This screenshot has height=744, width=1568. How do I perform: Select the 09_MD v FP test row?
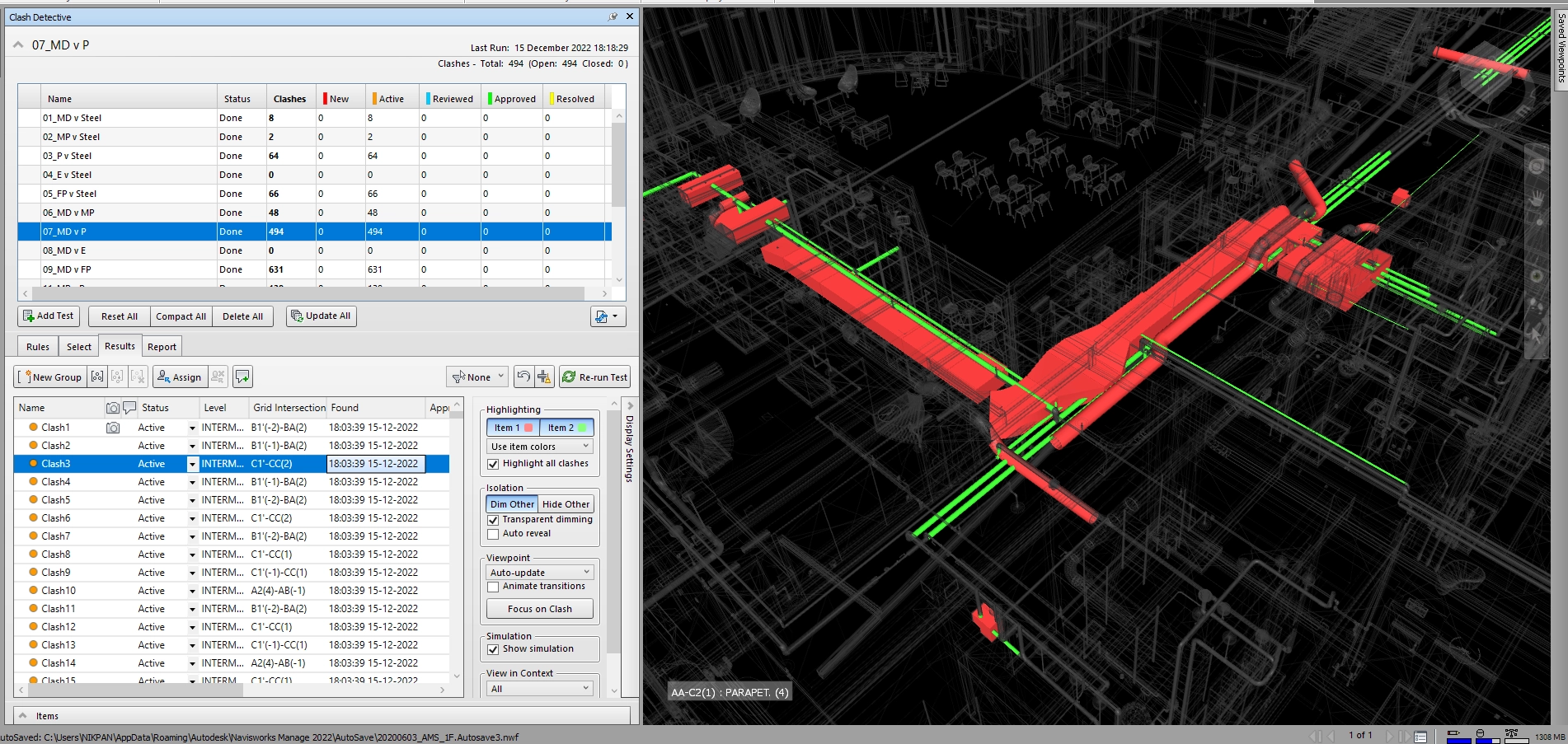pos(68,269)
